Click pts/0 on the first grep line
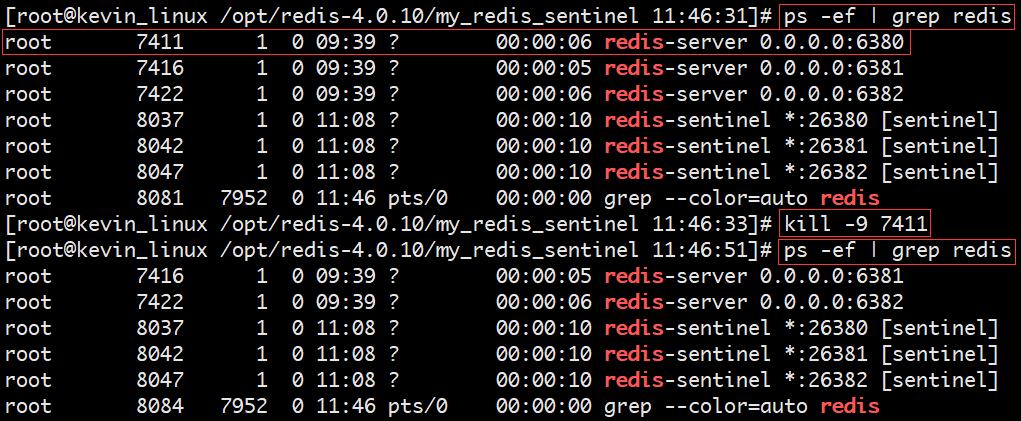1021x421 pixels. pyautogui.click(x=418, y=198)
